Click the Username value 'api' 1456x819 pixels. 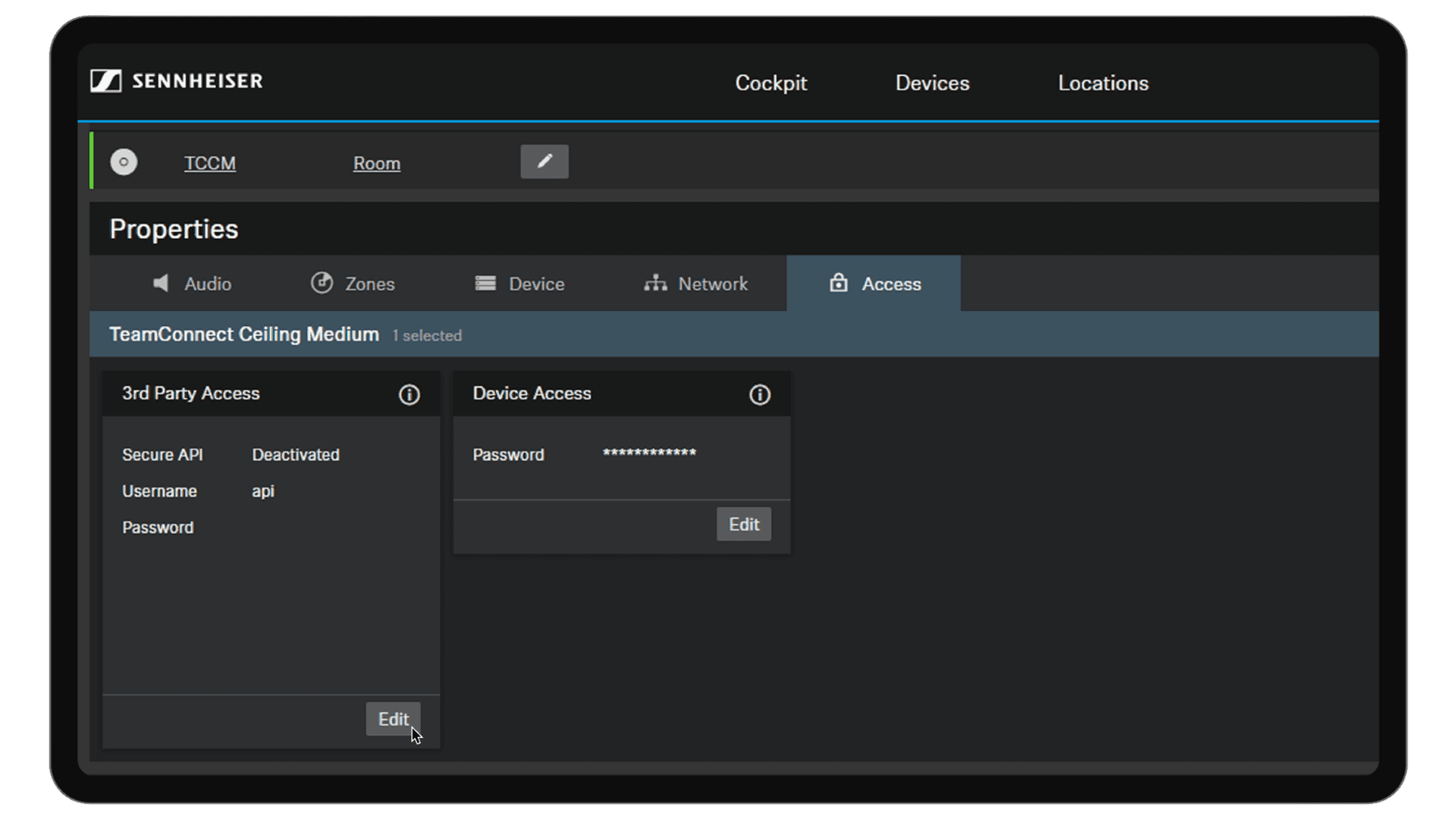click(263, 491)
